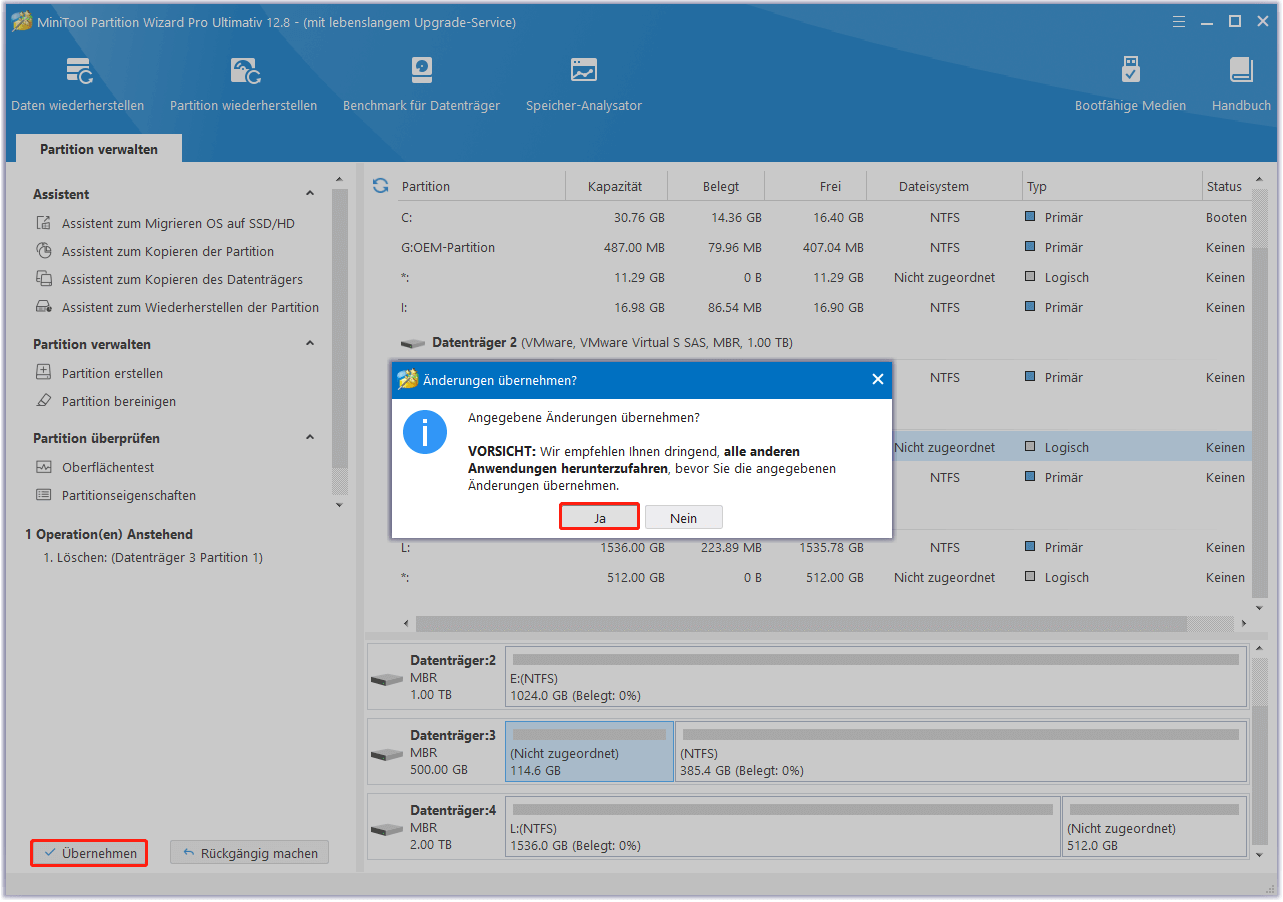Collapse the Partition überprüfen section
This screenshot has width=1283, height=902.
(310, 438)
